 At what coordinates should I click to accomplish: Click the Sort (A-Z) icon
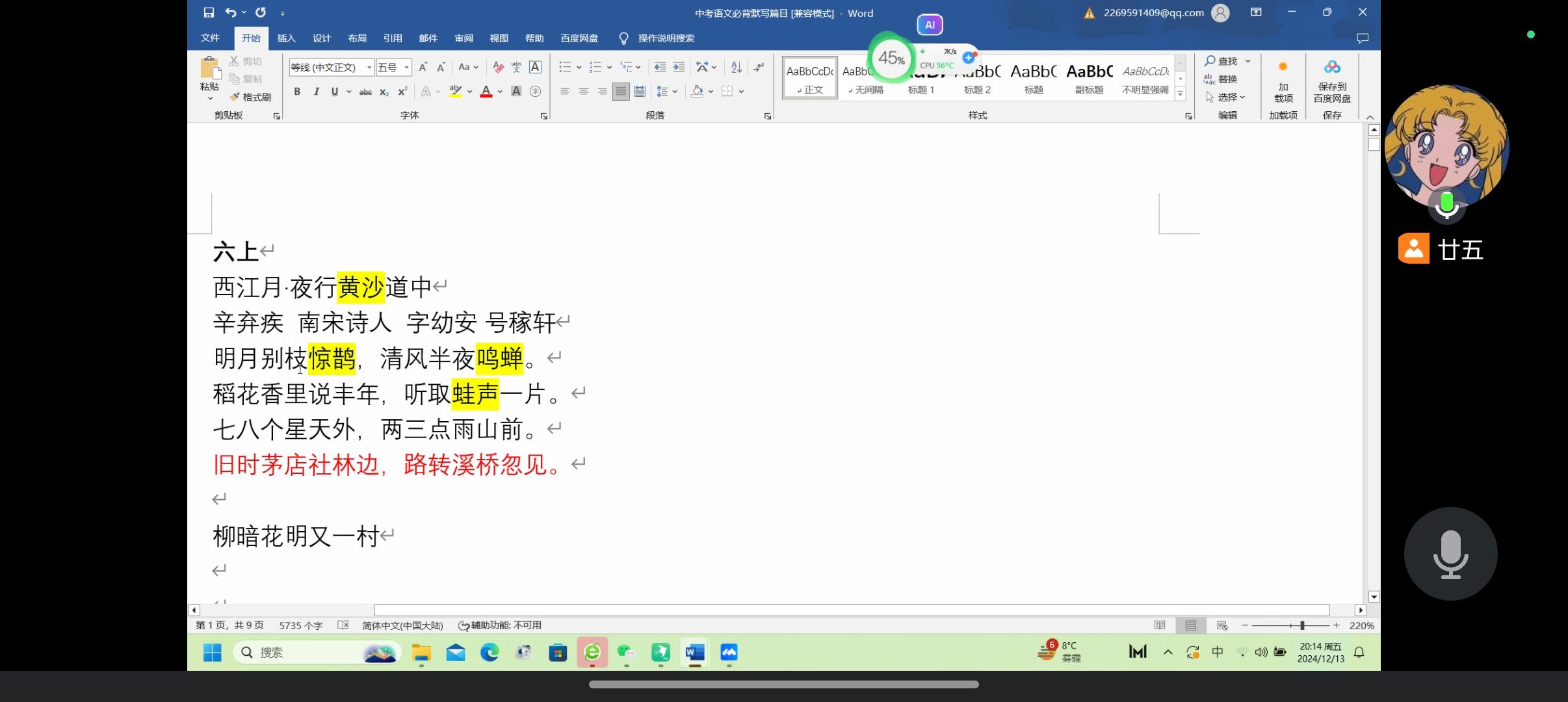point(736,67)
